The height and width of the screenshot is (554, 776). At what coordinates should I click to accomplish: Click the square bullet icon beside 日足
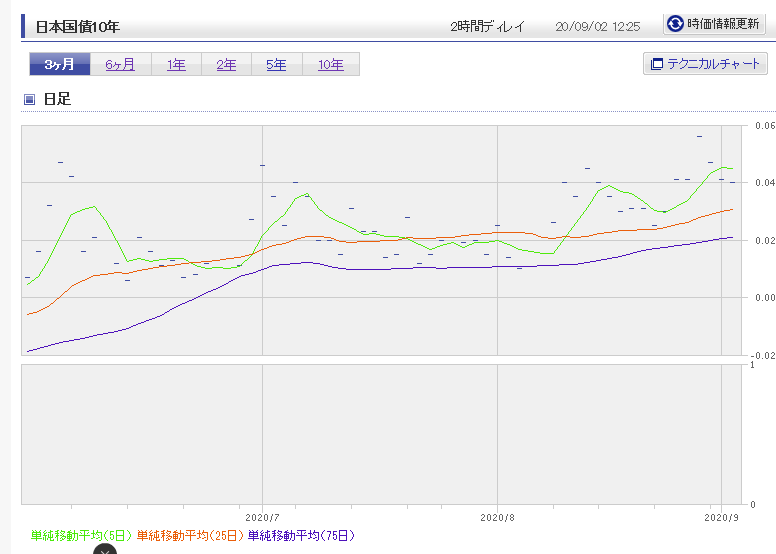pos(29,100)
